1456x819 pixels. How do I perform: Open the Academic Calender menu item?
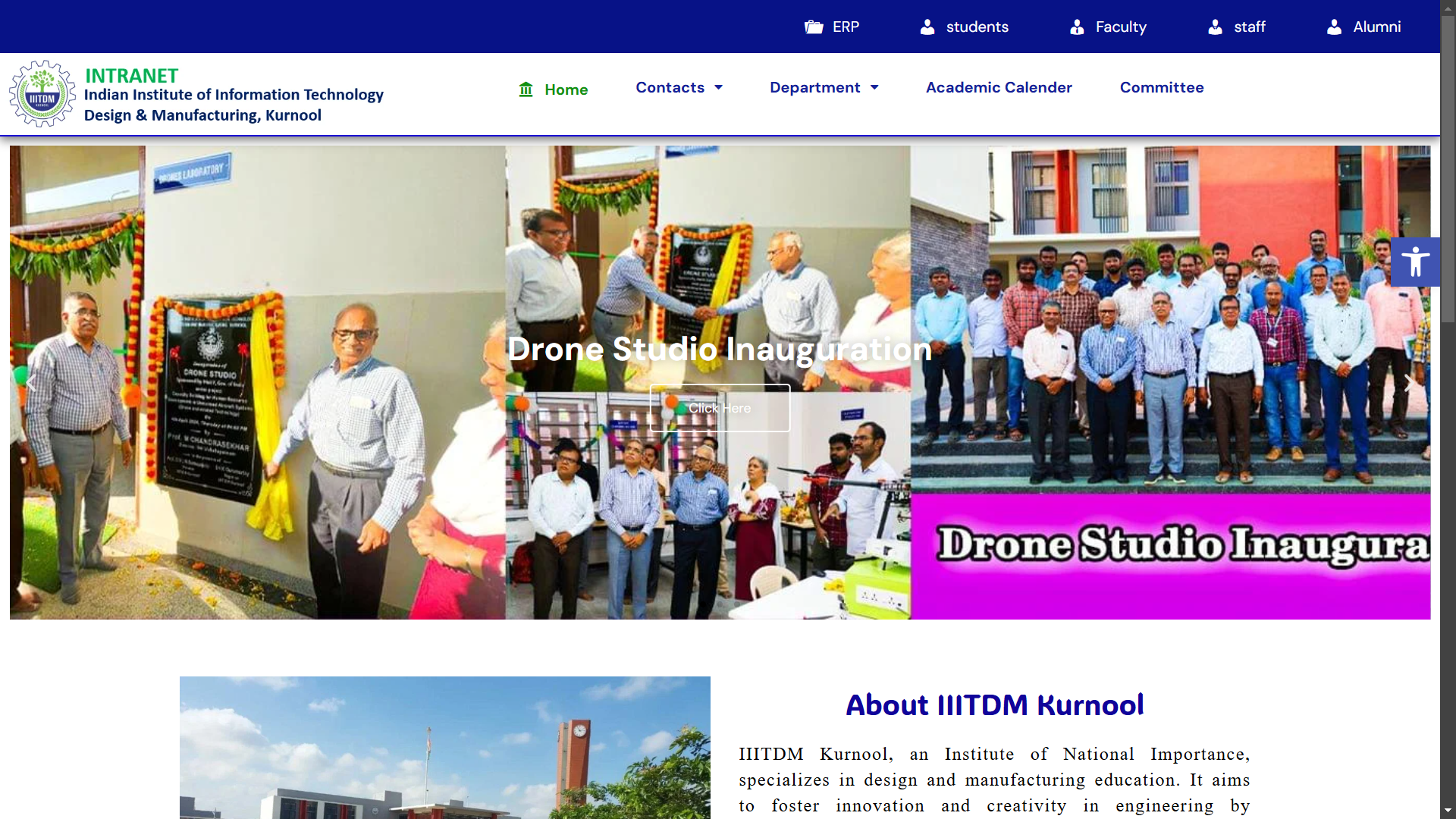[999, 87]
